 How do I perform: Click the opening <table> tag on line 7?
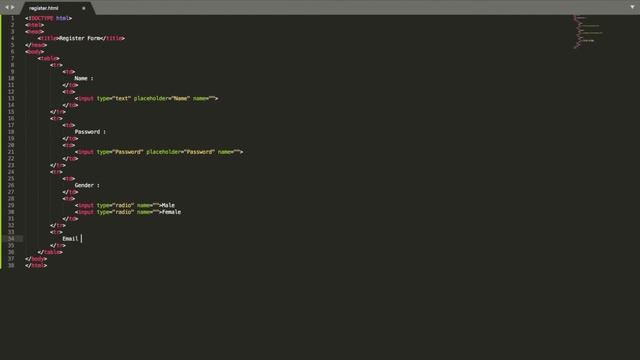pyautogui.click(x=49, y=58)
